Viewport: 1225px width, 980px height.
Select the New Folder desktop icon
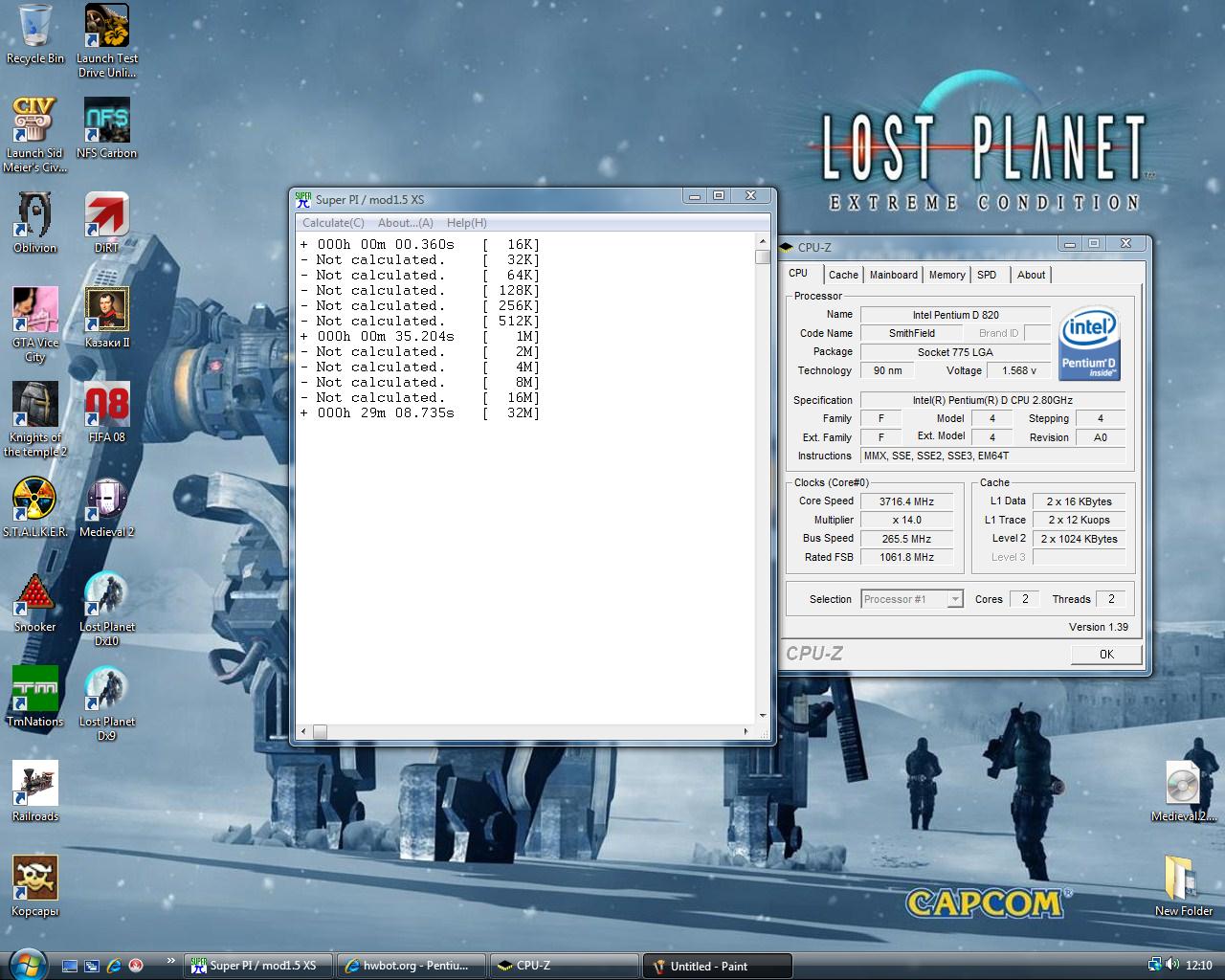[x=1184, y=886]
